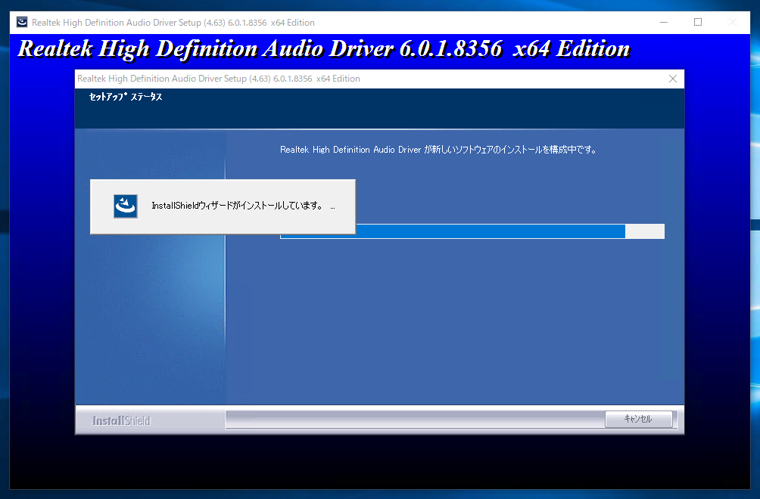Click the outer window's Realtek title bar icon
760x499 pixels.
pyautogui.click(x=22, y=22)
